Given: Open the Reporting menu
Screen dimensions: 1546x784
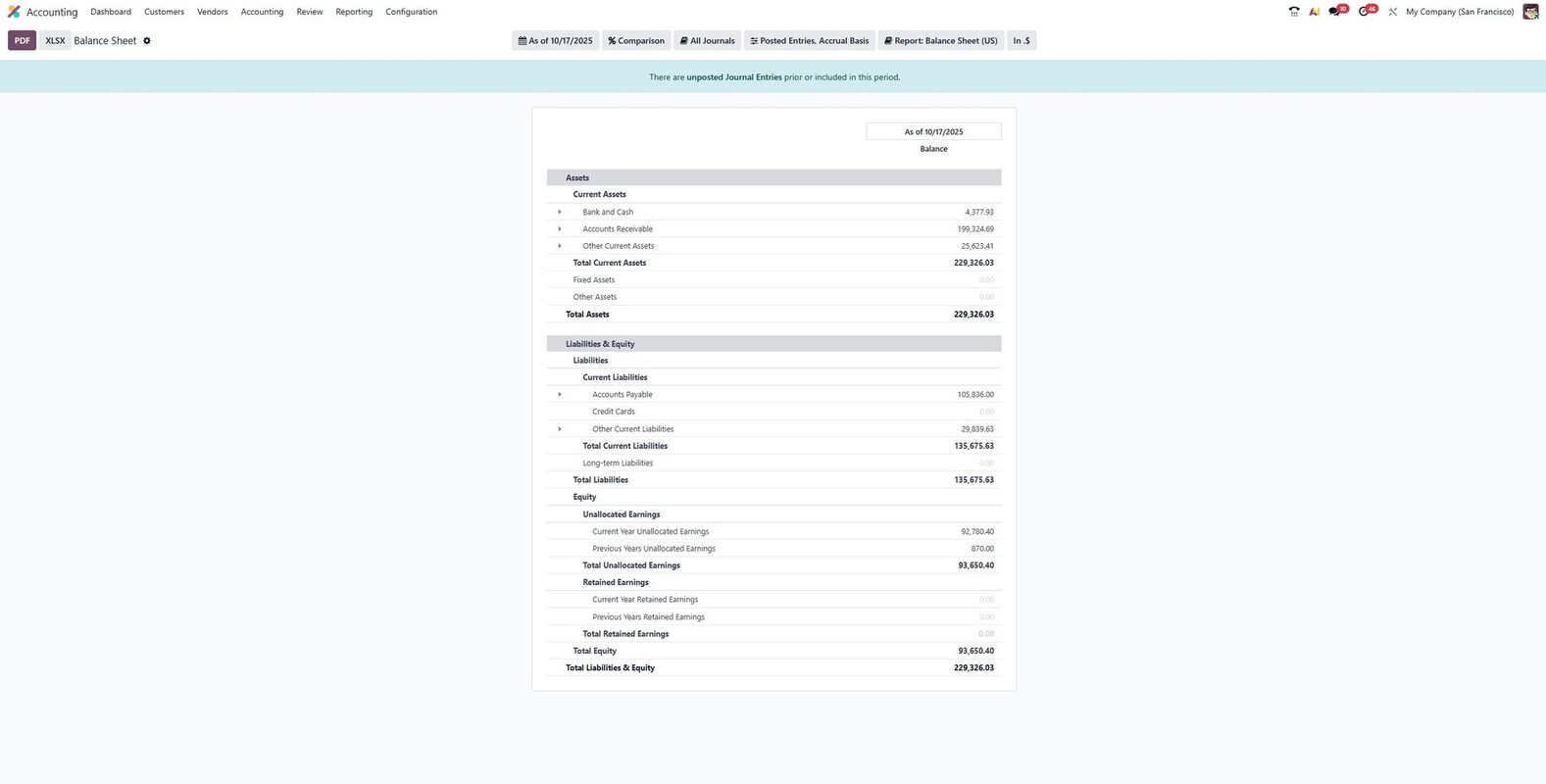Looking at the screenshot, I should pos(354,12).
